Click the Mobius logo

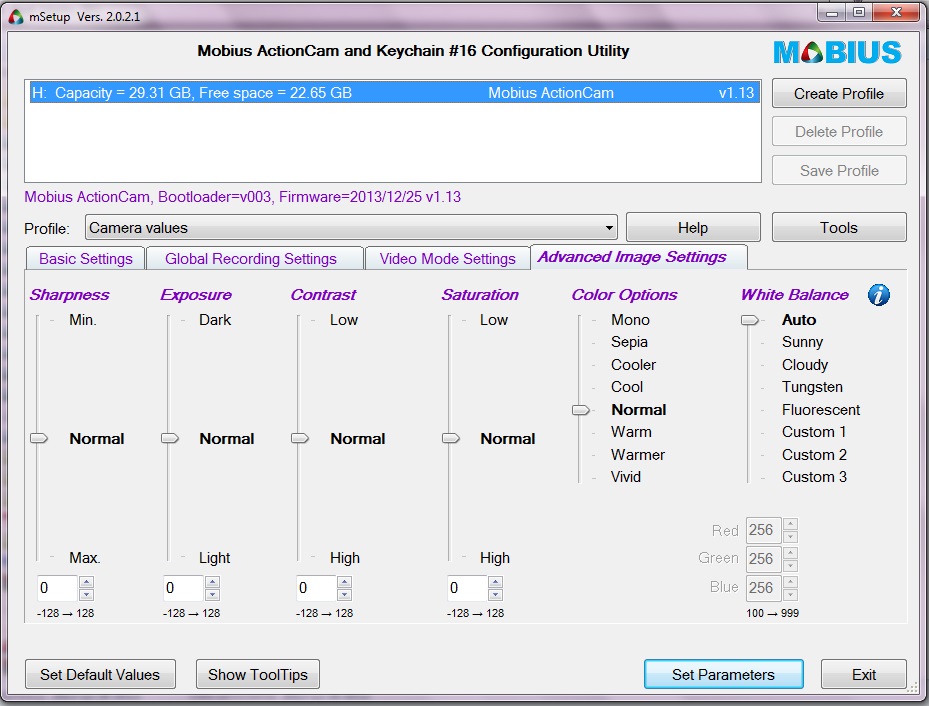coord(837,52)
